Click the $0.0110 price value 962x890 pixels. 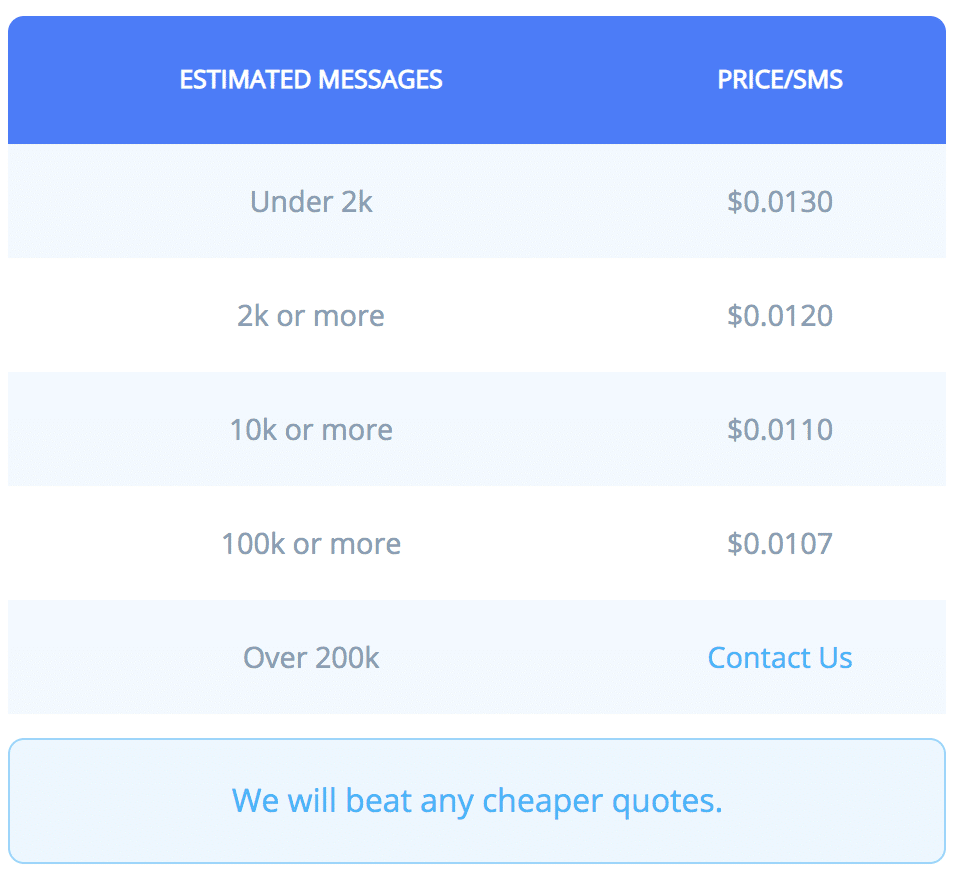(x=780, y=429)
